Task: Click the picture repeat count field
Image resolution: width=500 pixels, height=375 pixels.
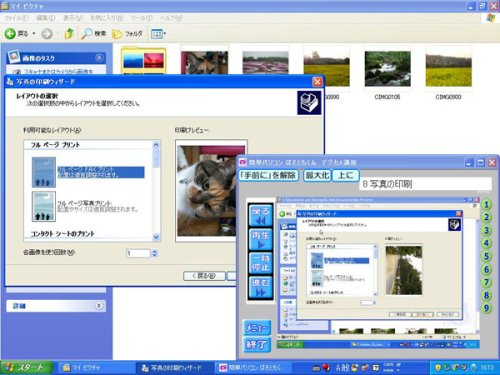Action: coord(138,253)
